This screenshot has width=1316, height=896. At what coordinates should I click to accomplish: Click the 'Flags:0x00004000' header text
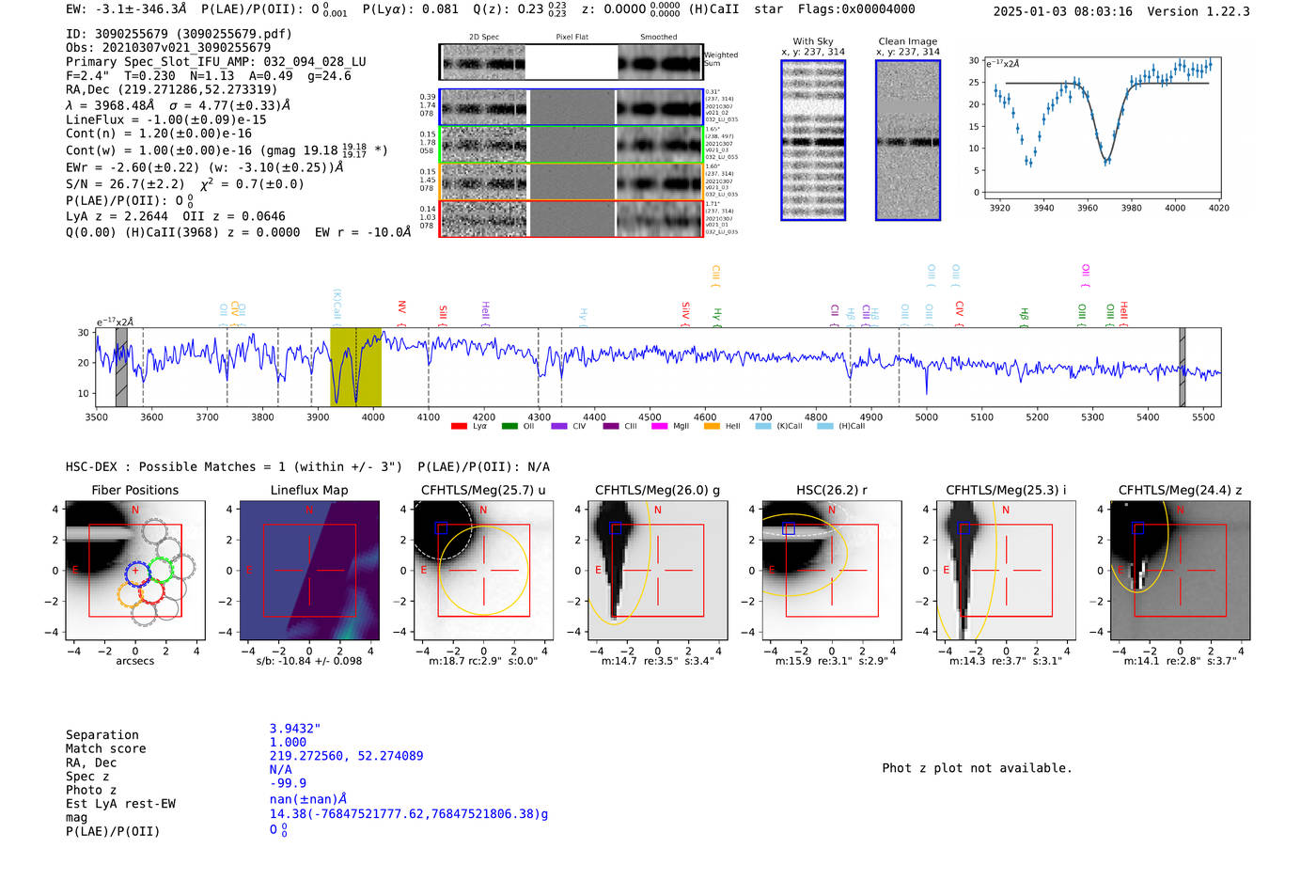856,9
